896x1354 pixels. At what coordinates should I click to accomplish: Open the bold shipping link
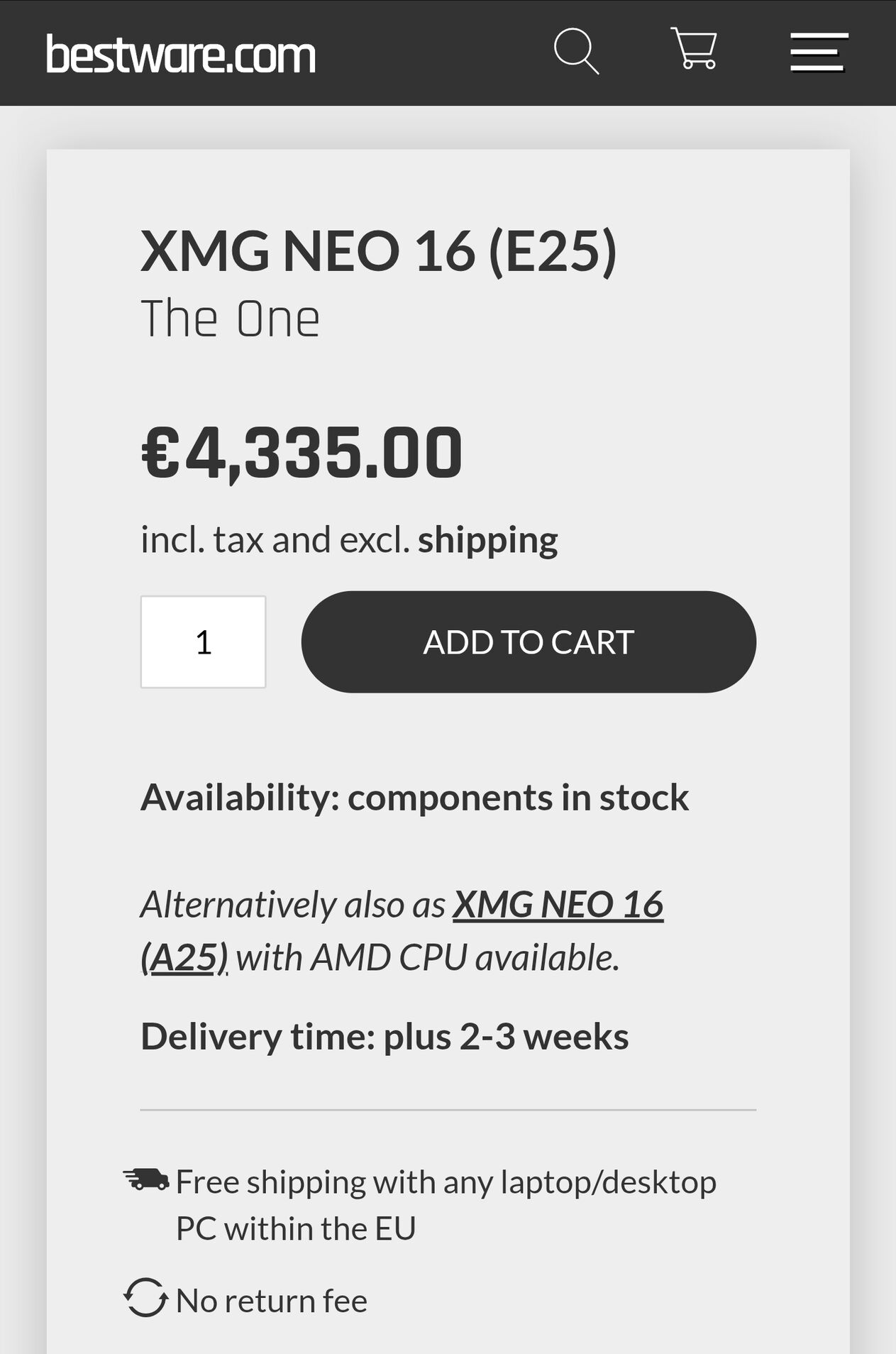tap(487, 540)
